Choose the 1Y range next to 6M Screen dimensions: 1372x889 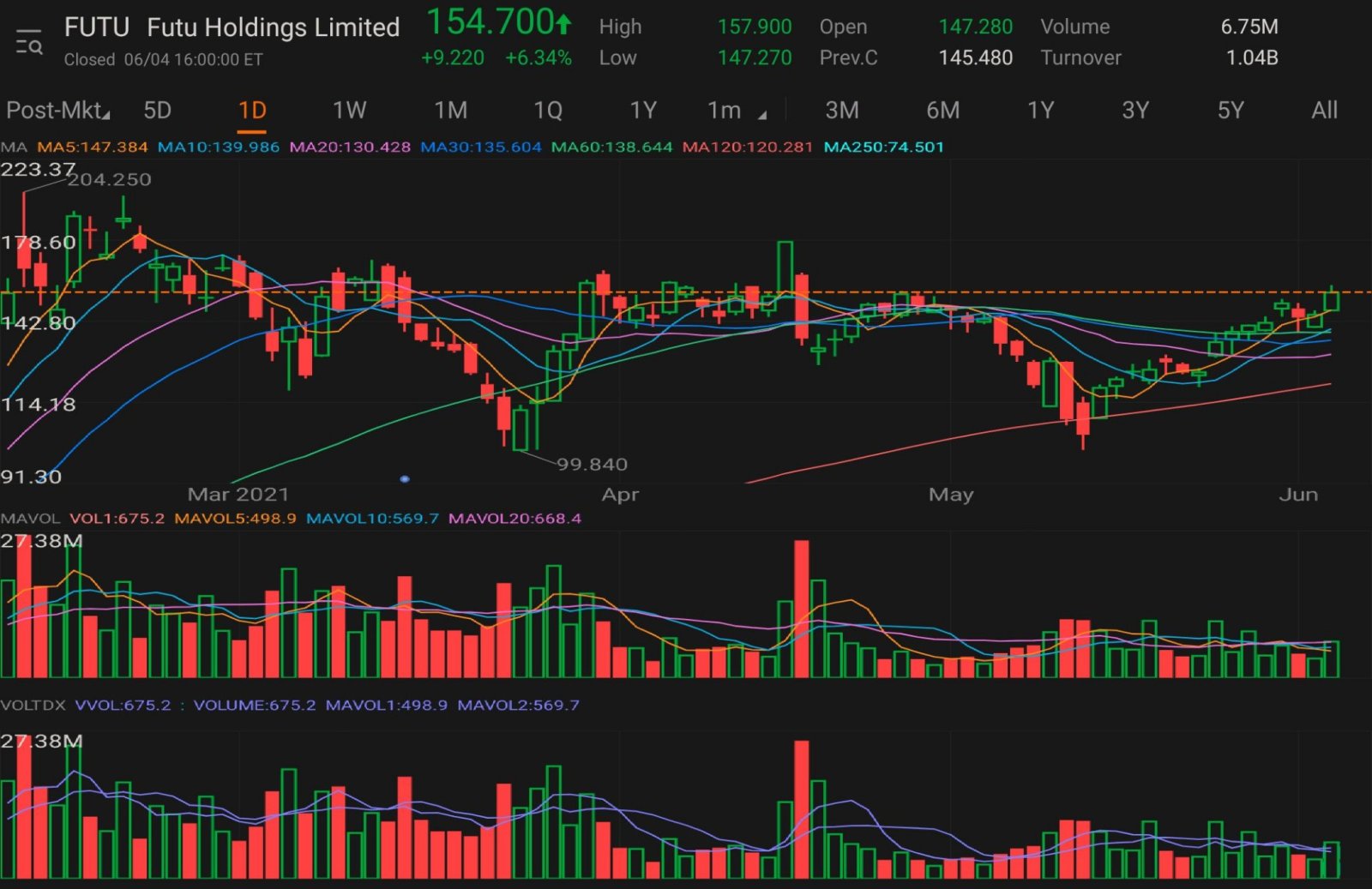1040,111
